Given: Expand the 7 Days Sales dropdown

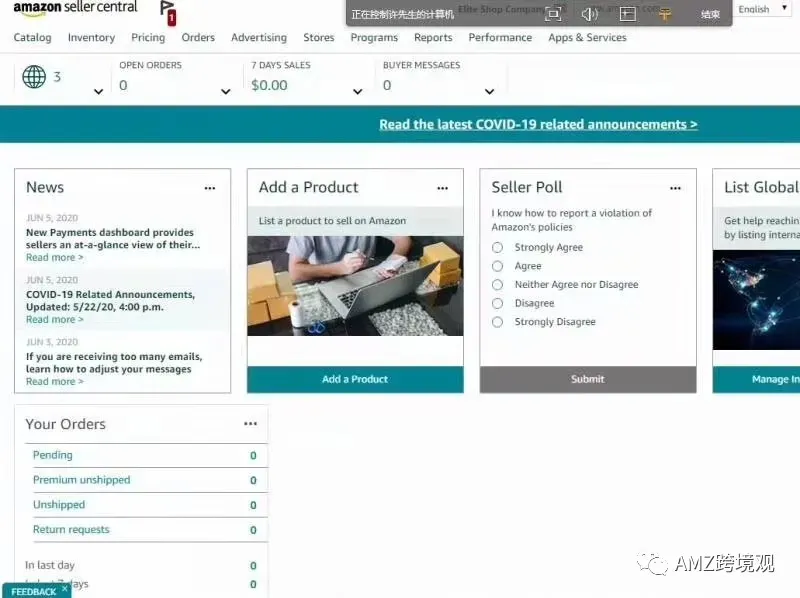Looking at the screenshot, I should (358, 92).
